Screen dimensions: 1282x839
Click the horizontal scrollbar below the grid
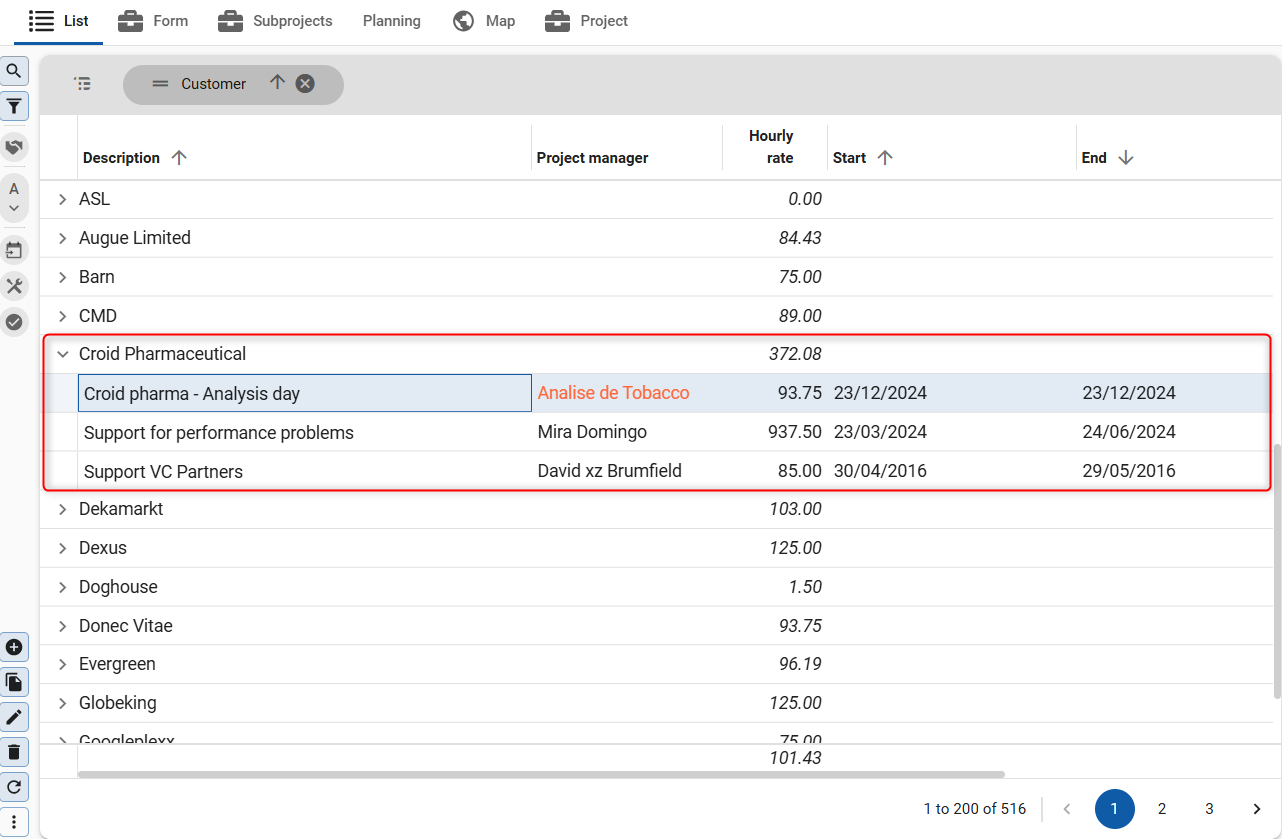tap(540, 774)
